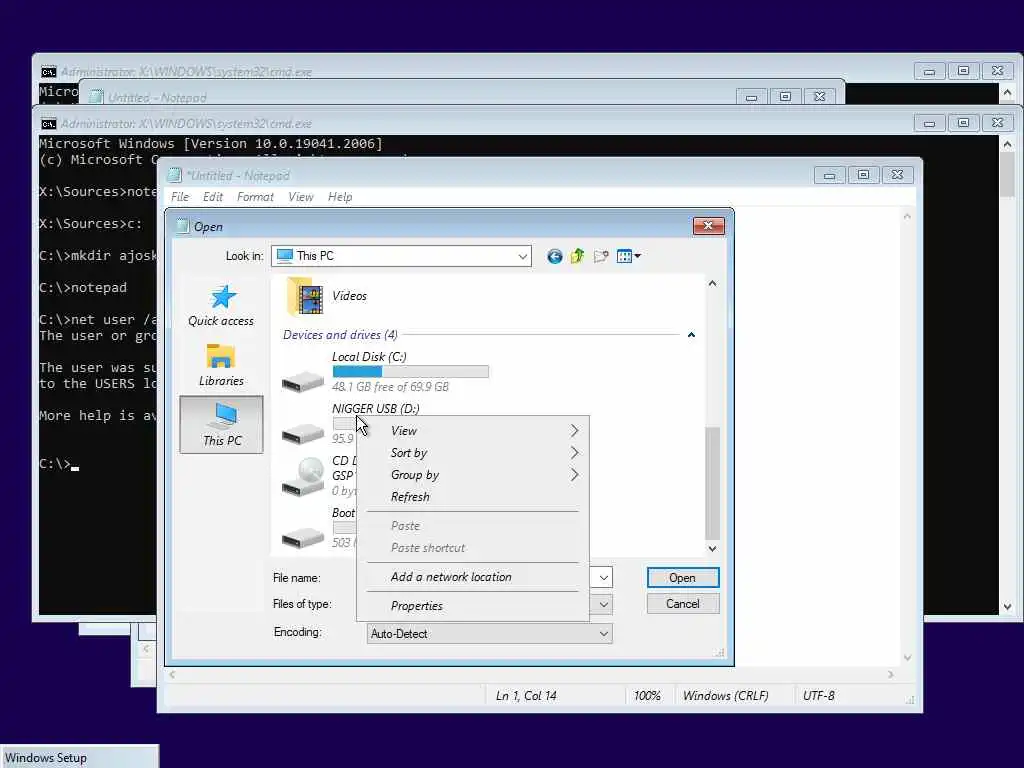The height and width of the screenshot is (768, 1024).
Task: Open Notepad's View menu
Action: [301, 197]
